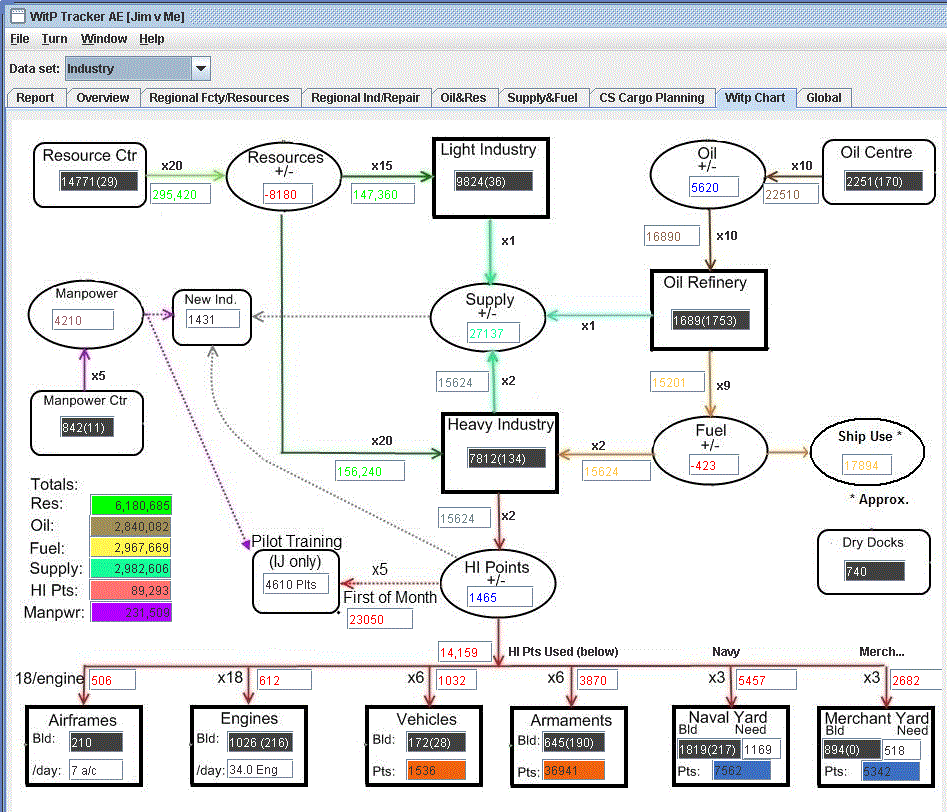The image size is (947, 812).
Task: Click the Resource Ctr value field
Action: [x=98, y=181]
